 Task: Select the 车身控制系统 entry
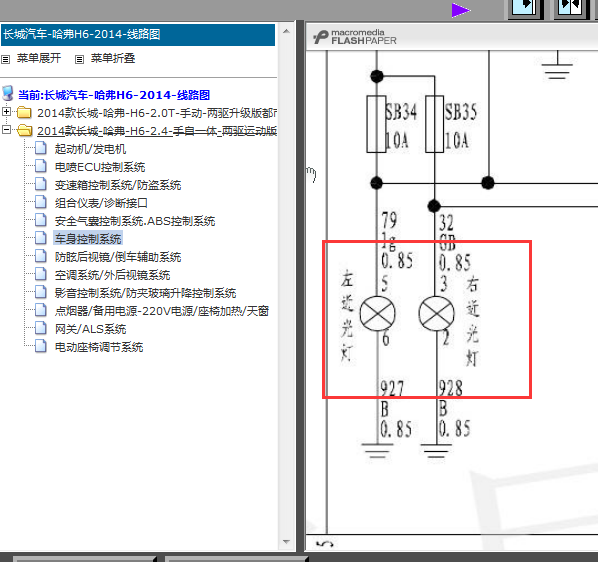(88, 239)
